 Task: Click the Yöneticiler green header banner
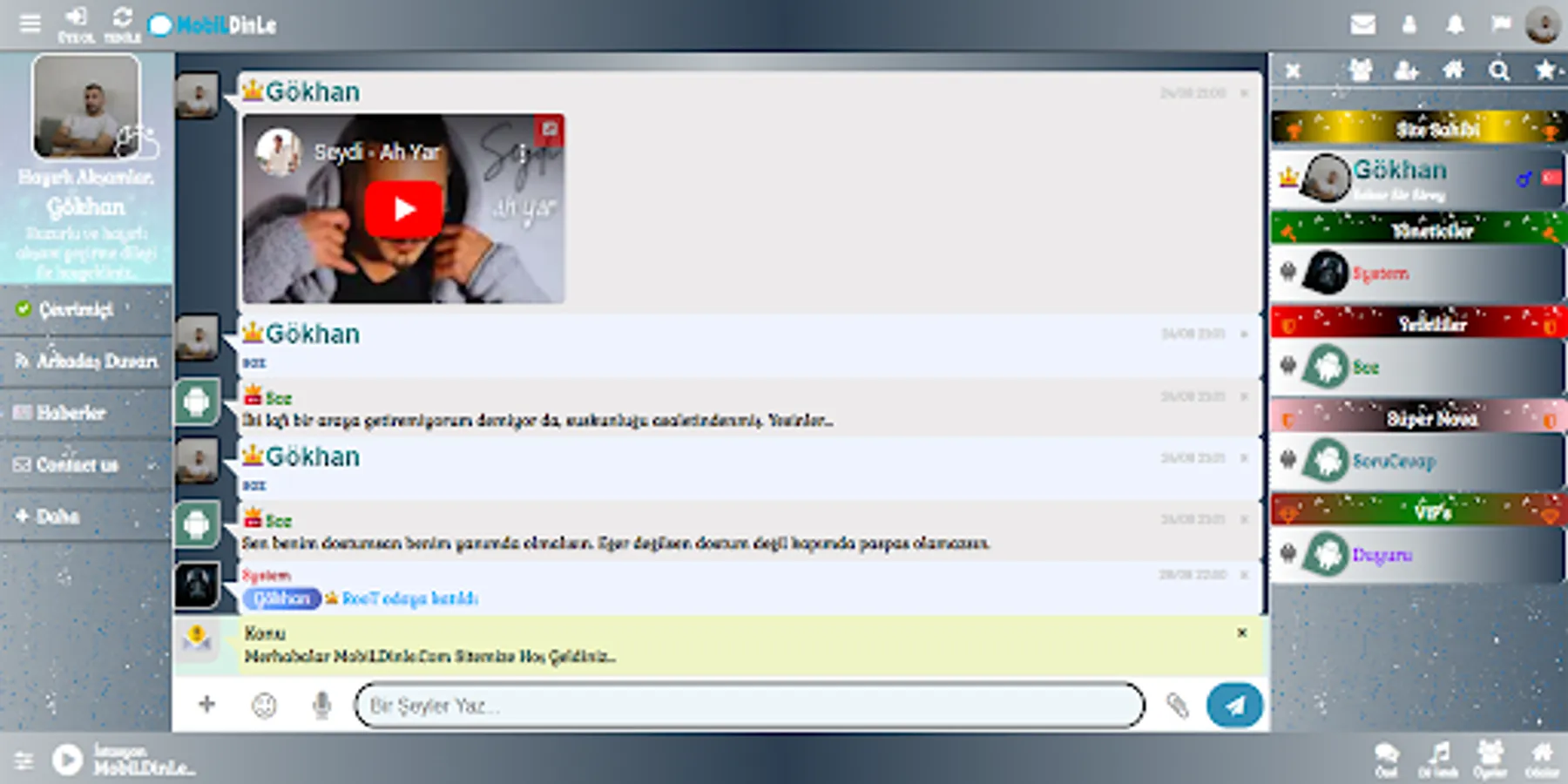1419,229
